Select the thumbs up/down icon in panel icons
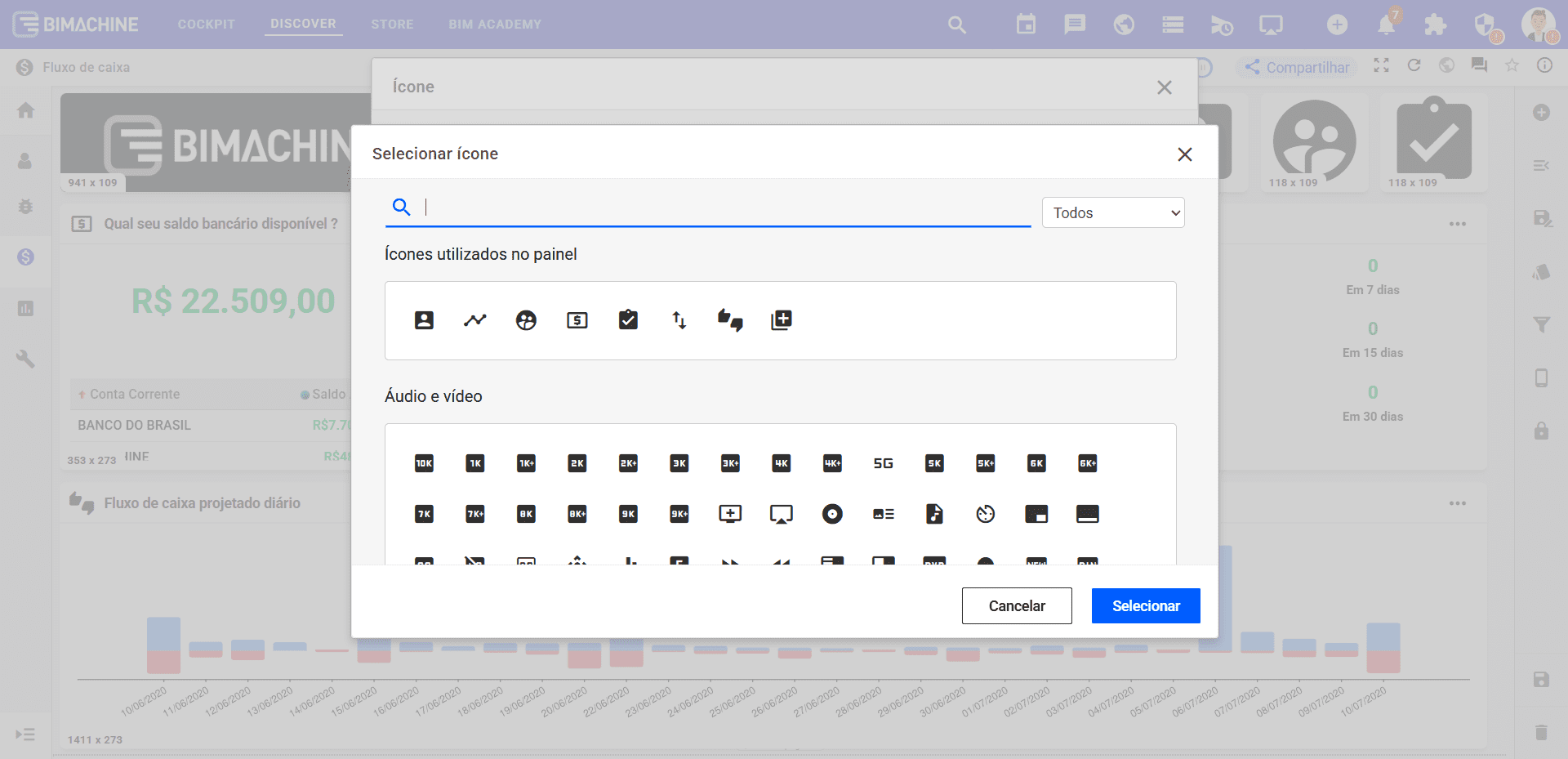The image size is (1568, 759). [x=730, y=320]
